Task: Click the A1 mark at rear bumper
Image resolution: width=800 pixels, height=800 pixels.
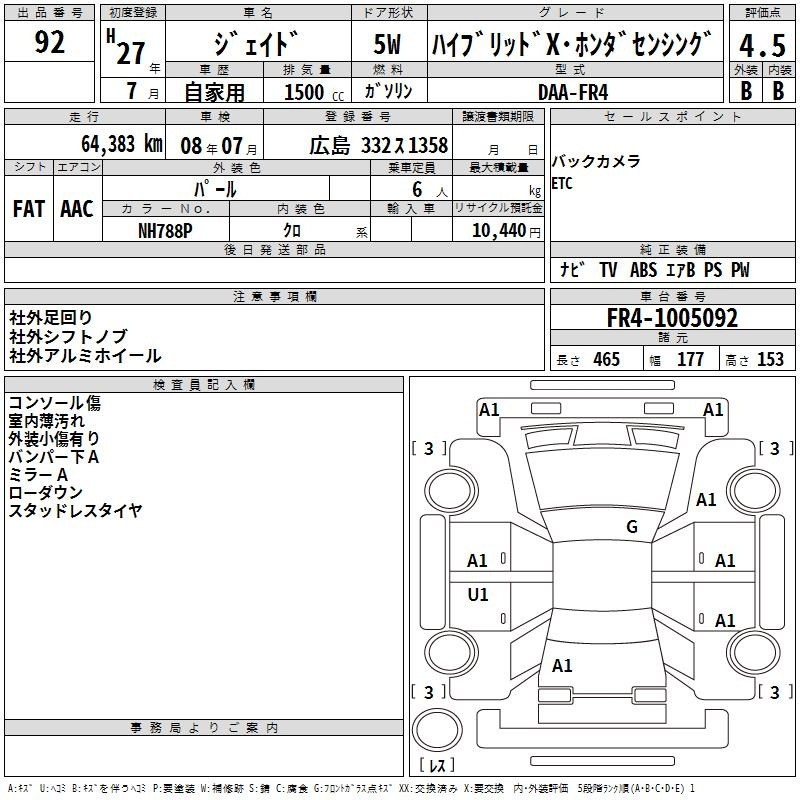Action: click(562, 665)
